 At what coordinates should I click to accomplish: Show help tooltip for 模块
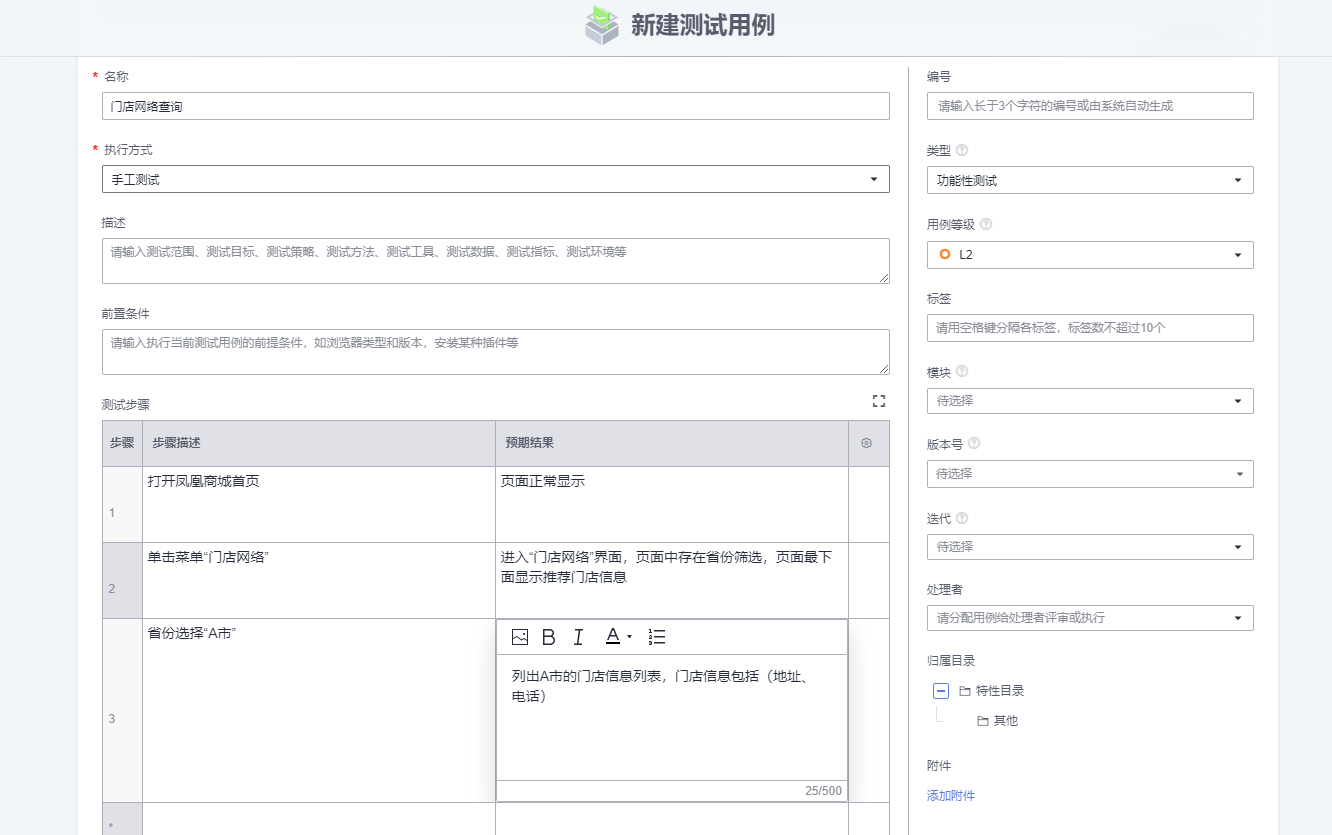tap(962, 371)
